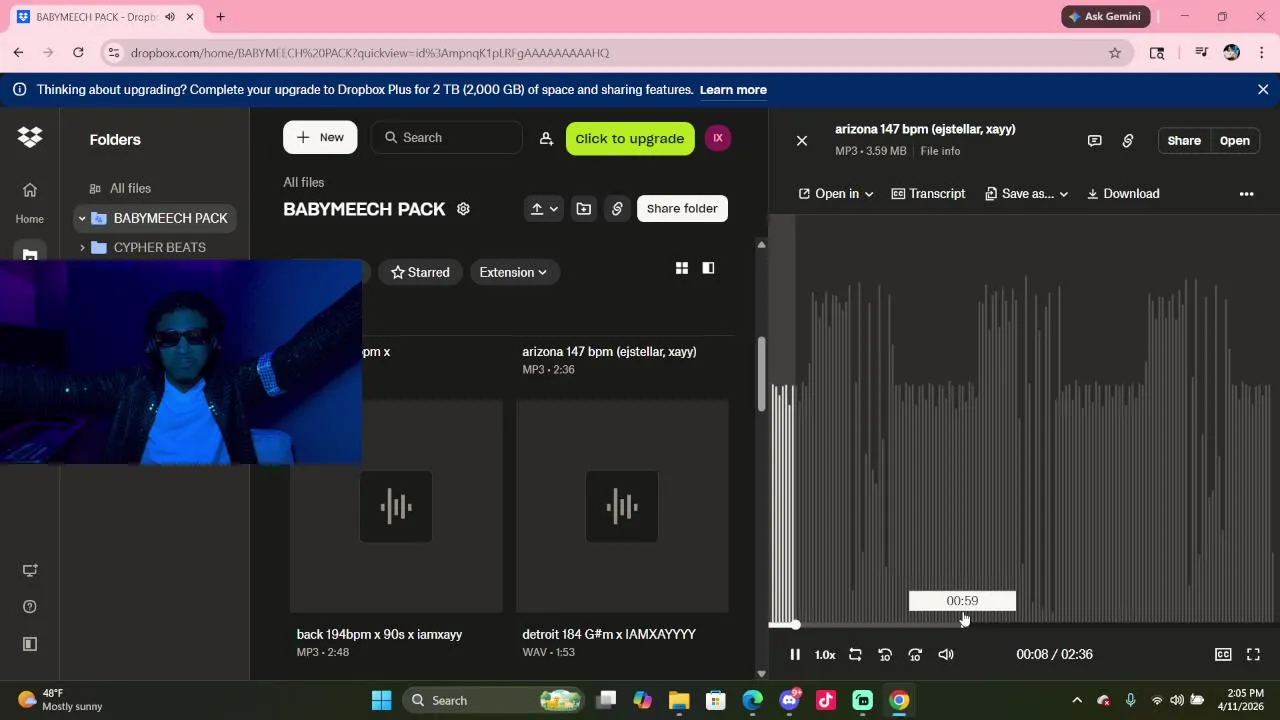Dismiss the upgrade banner

tap(1263, 90)
